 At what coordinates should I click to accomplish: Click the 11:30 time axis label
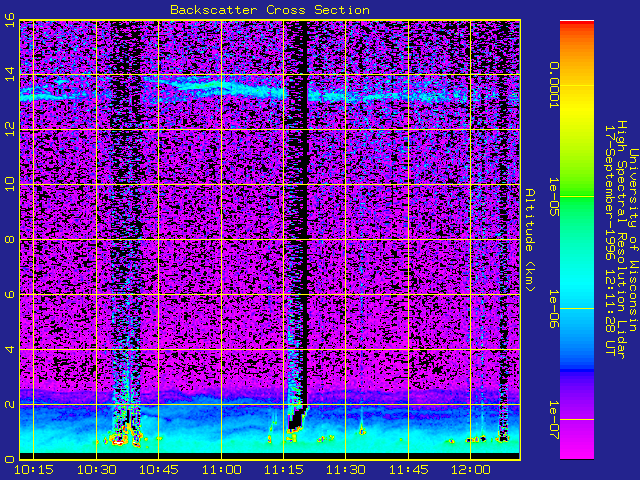[x=346, y=470]
